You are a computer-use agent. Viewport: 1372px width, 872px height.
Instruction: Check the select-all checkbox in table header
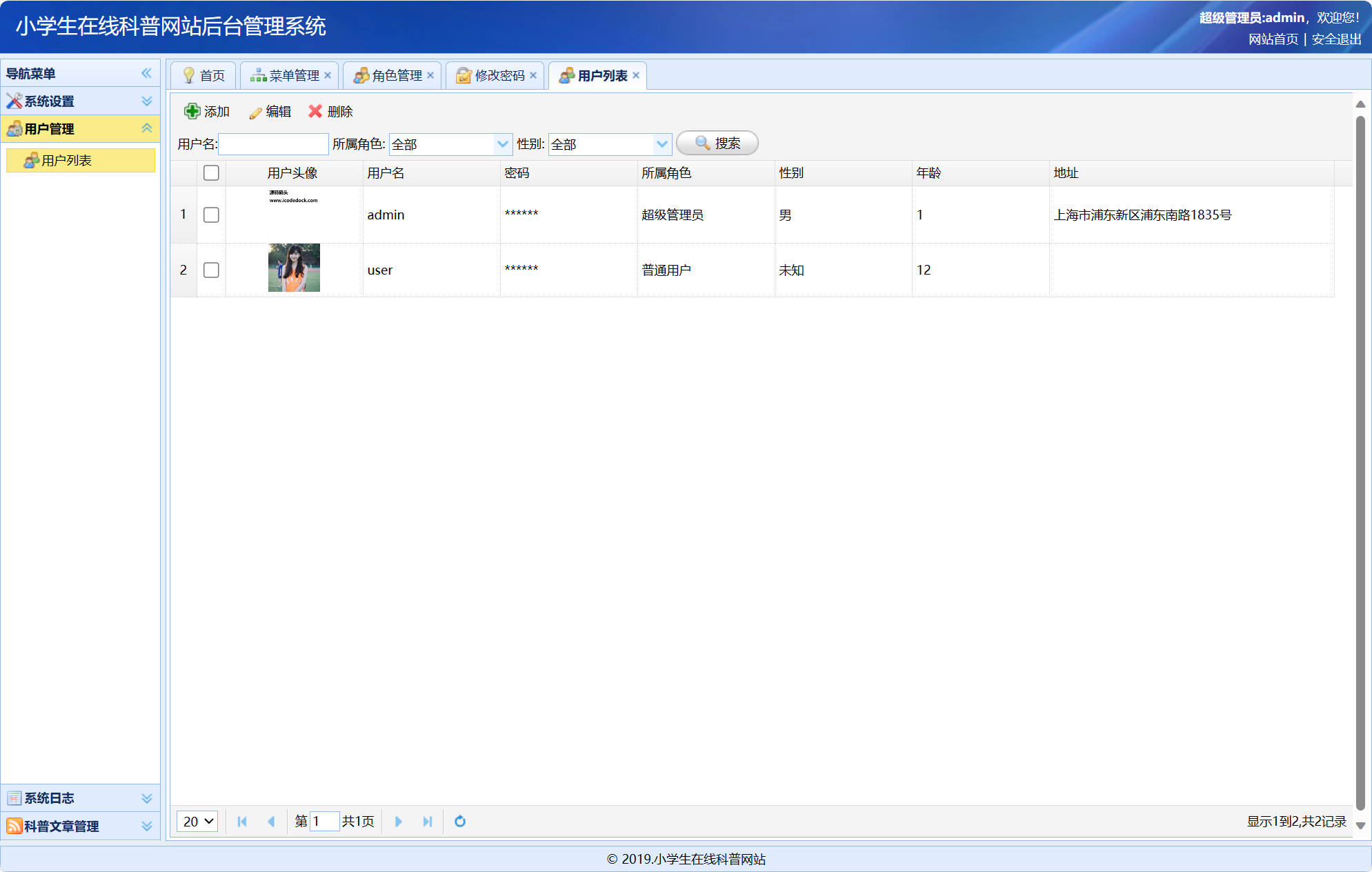(x=211, y=173)
